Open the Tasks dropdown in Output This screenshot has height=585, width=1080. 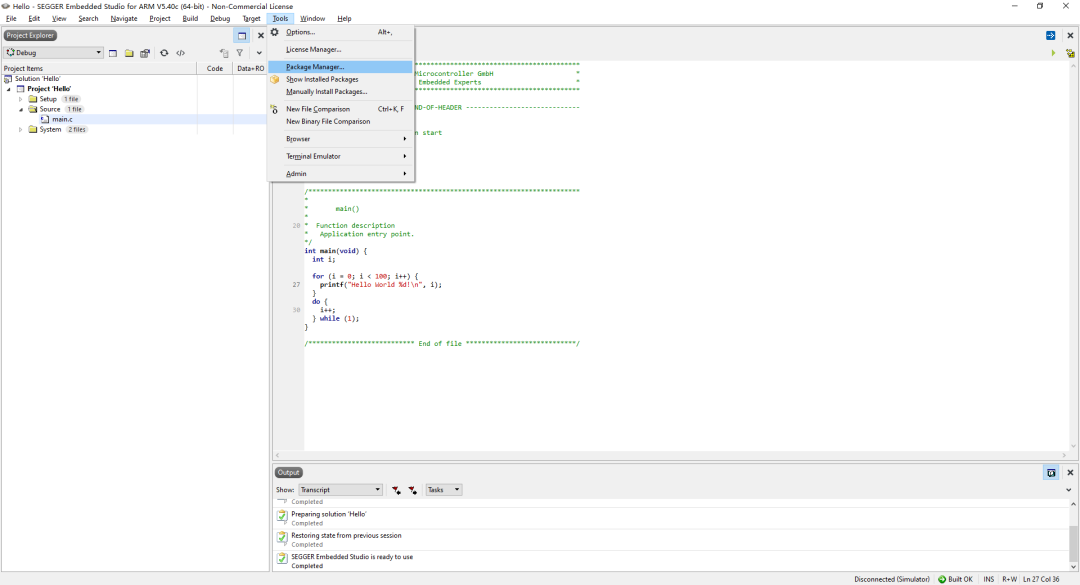444,490
